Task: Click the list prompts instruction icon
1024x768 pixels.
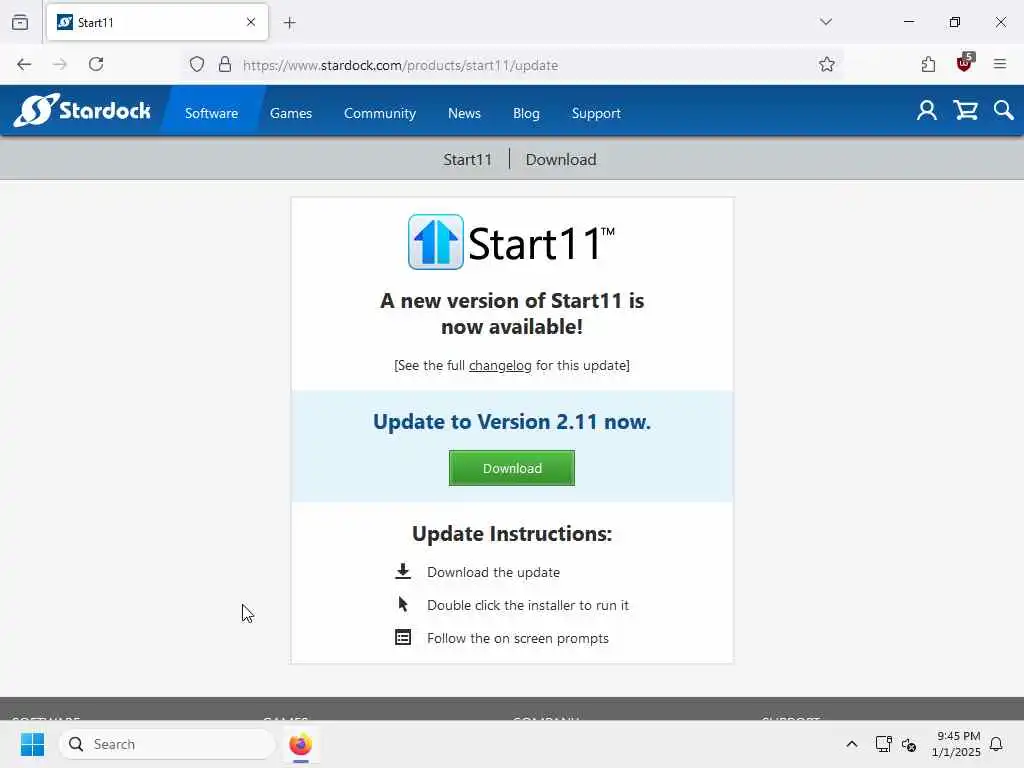Action: click(403, 637)
